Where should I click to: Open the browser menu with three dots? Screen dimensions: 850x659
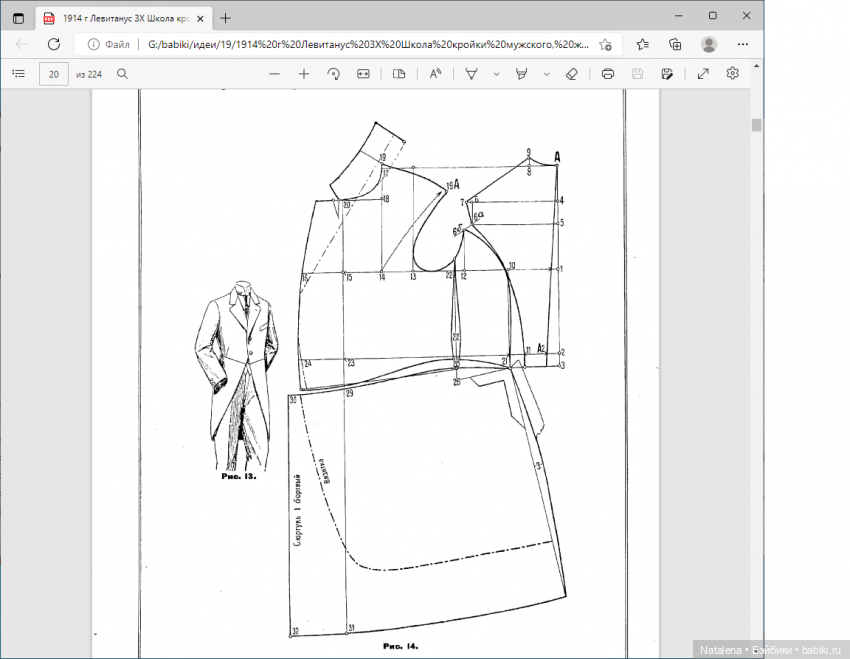coord(743,44)
